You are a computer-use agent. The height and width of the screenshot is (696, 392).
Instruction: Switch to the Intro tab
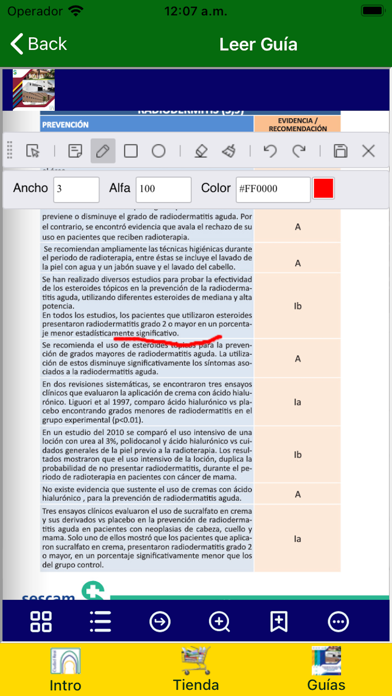[65, 669]
